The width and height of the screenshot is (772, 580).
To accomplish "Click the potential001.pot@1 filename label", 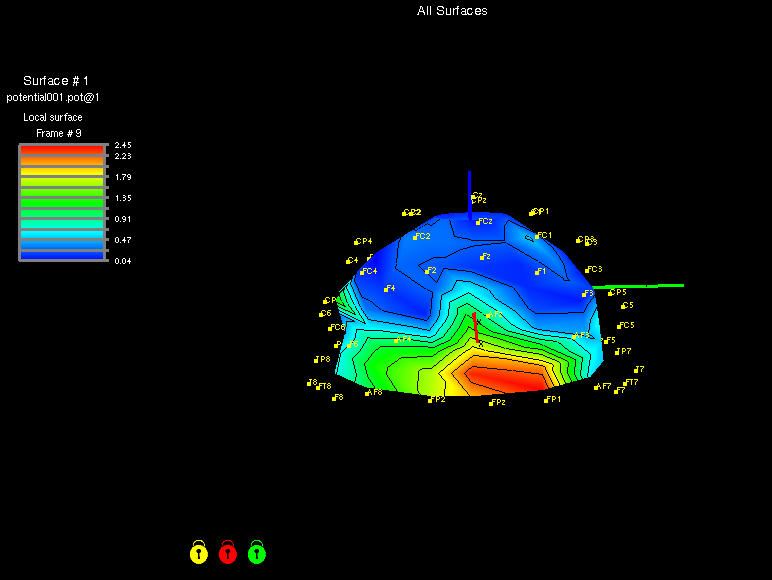I will click(53, 98).
